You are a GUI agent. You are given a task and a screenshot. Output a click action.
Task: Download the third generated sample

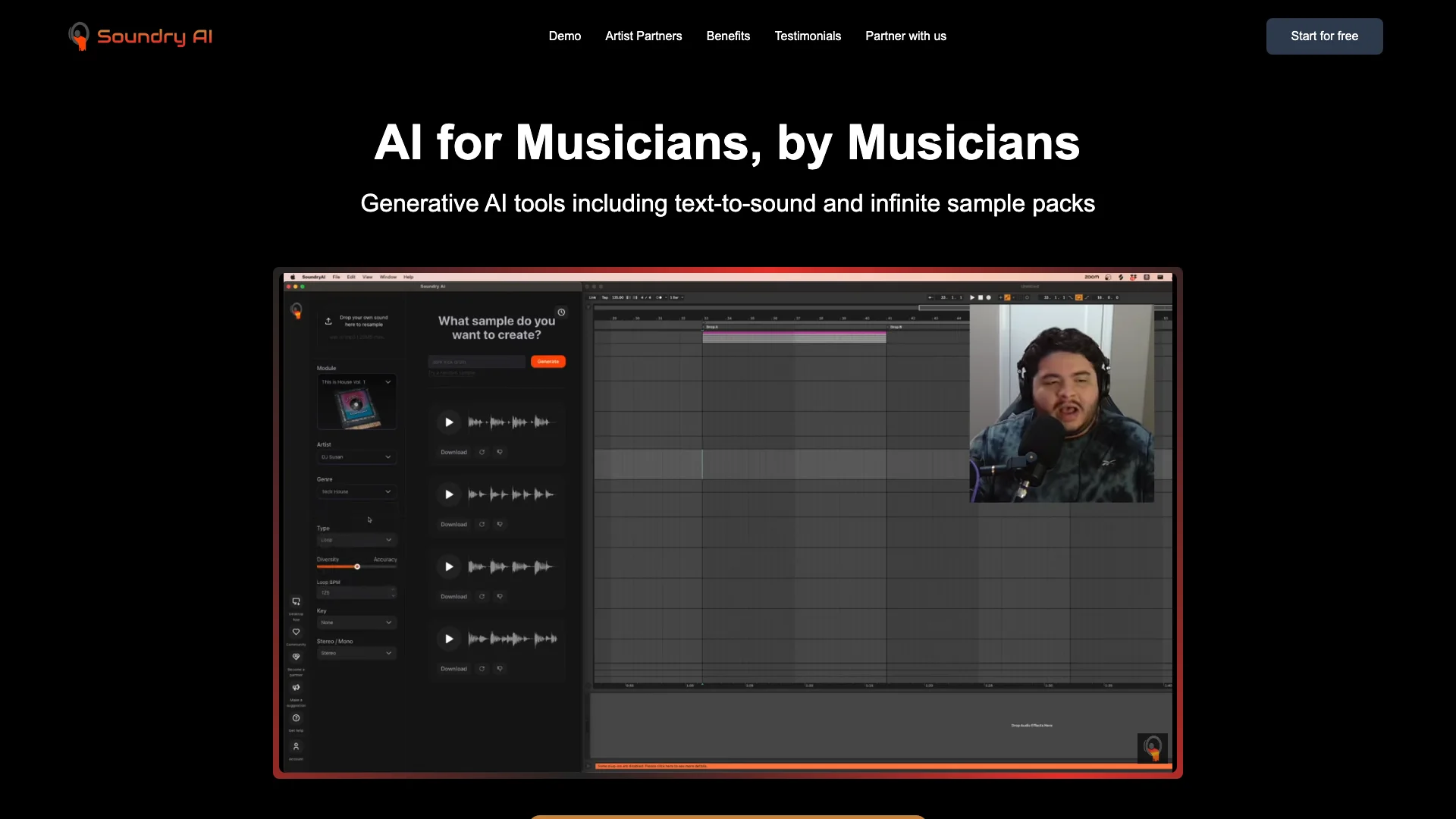[453, 597]
